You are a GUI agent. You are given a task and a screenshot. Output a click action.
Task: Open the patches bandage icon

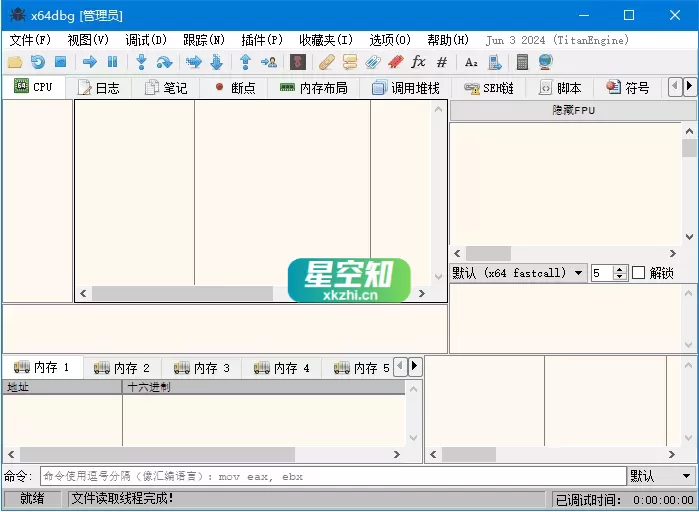[327, 62]
